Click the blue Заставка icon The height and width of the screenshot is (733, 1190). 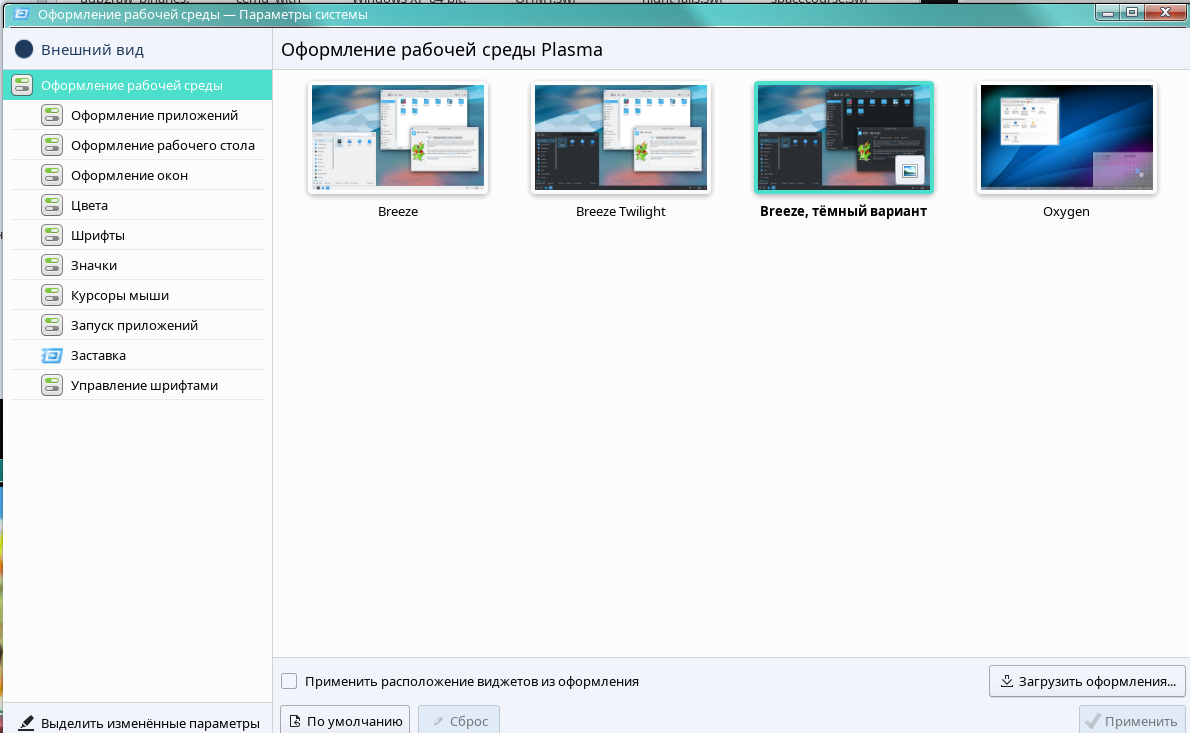point(52,355)
